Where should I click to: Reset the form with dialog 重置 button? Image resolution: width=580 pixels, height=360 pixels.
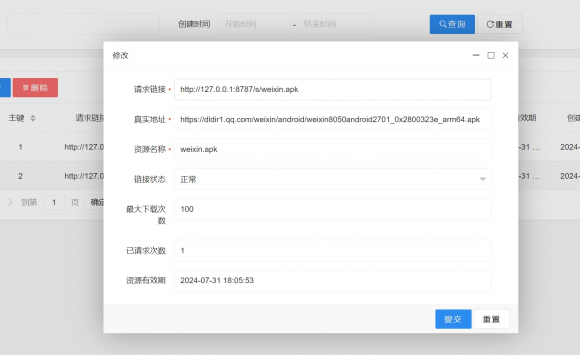[x=491, y=319]
